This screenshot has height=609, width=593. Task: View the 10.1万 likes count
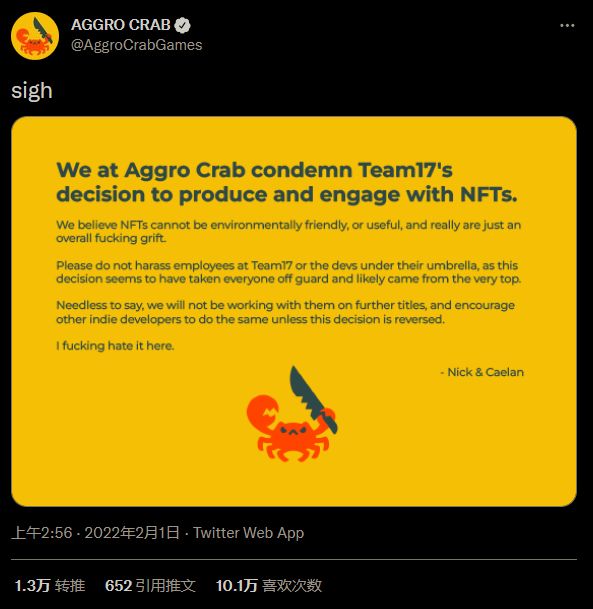(237, 586)
